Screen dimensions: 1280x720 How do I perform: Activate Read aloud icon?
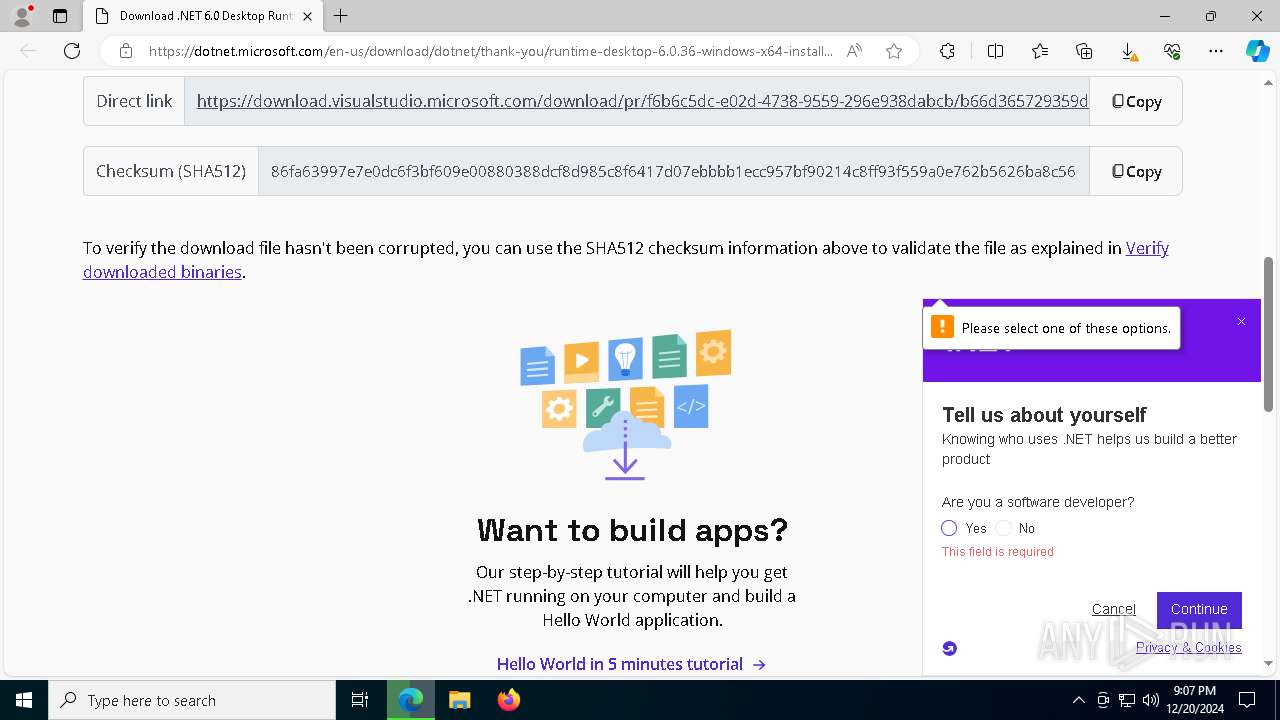tap(854, 51)
